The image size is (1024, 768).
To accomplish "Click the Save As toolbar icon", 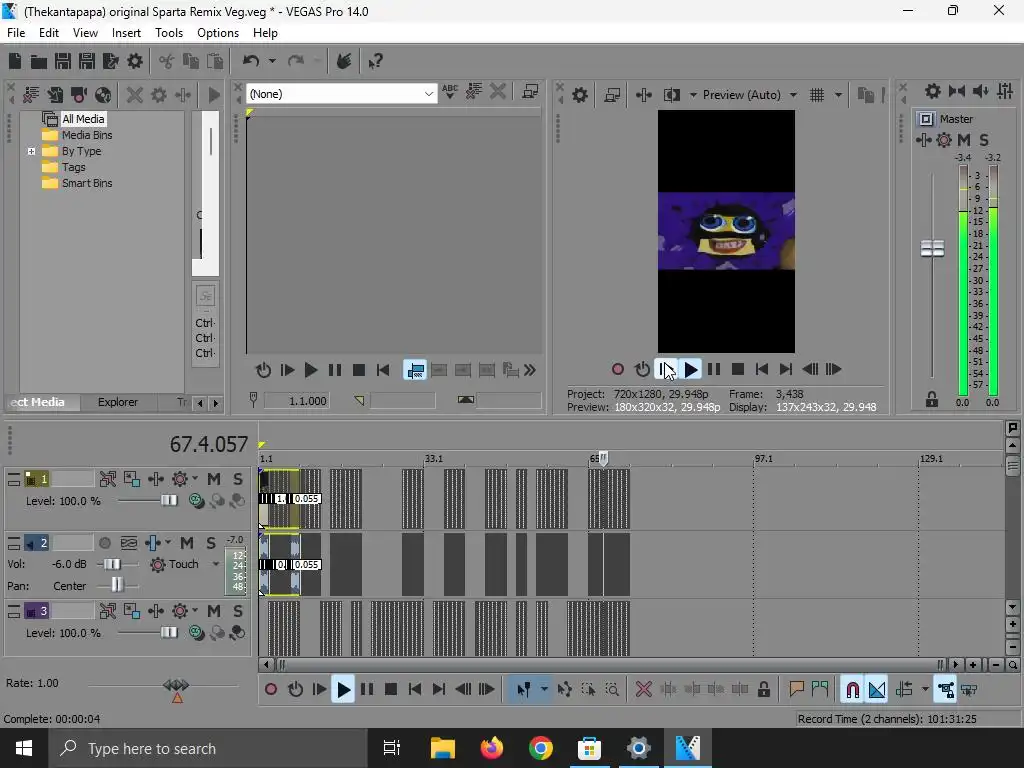I will click(87, 61).
